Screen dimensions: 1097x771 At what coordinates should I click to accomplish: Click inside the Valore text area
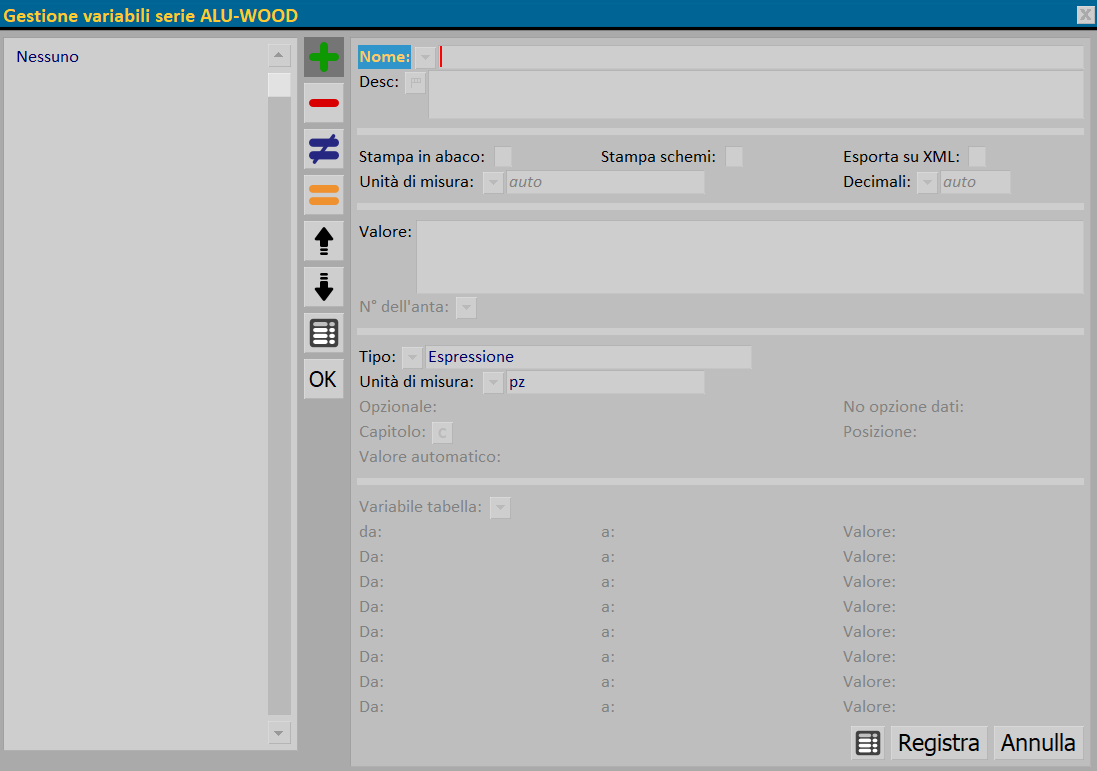[749, 257]
